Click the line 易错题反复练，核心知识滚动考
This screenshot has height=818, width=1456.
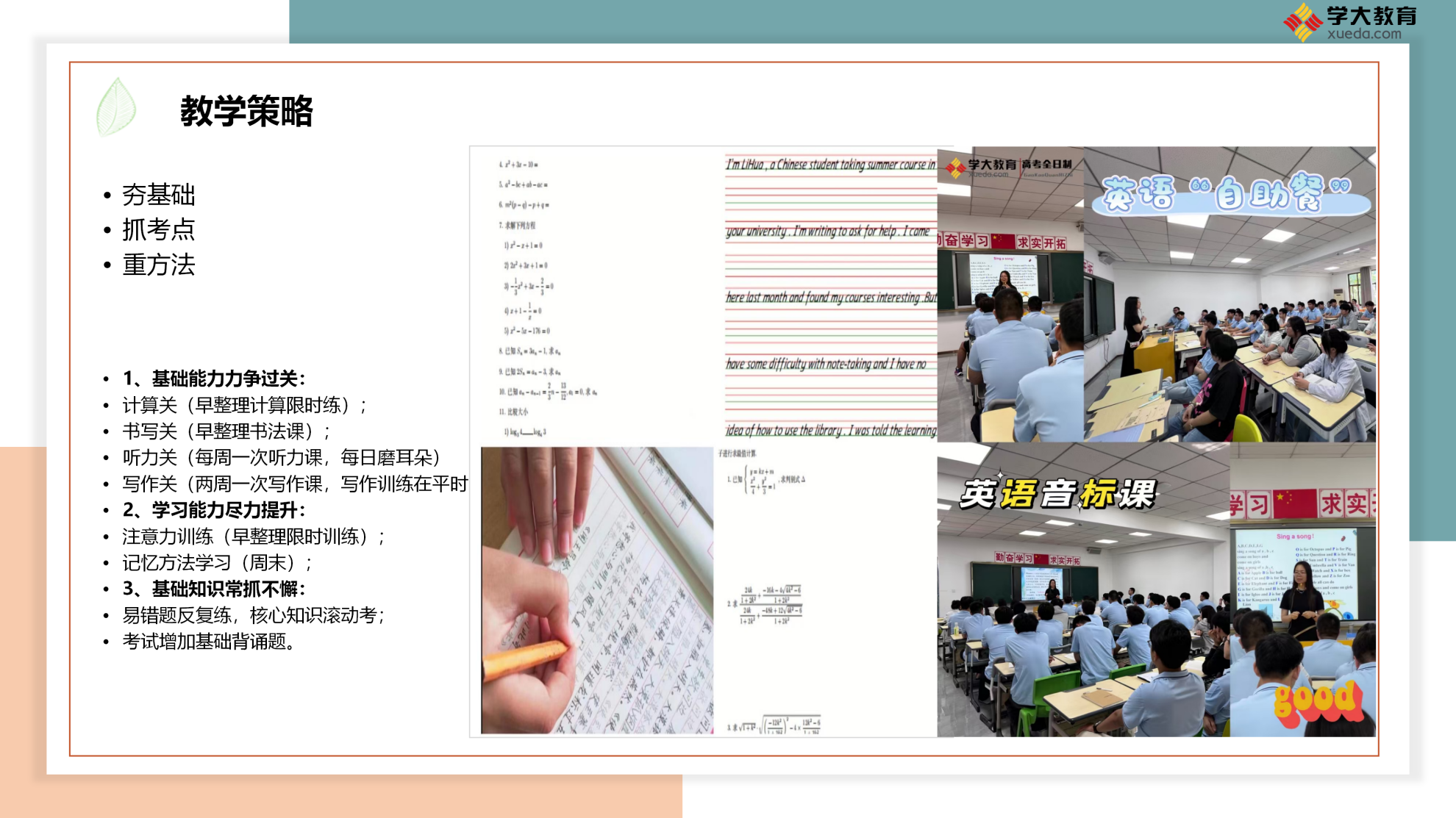point(254,615)
